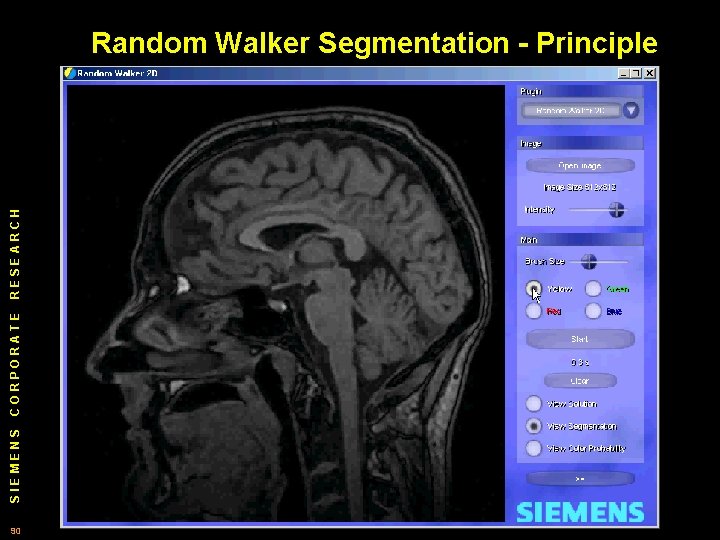Select the Red brush color radio button
This screenshot has width=720, height=540.
pos(534,311)
